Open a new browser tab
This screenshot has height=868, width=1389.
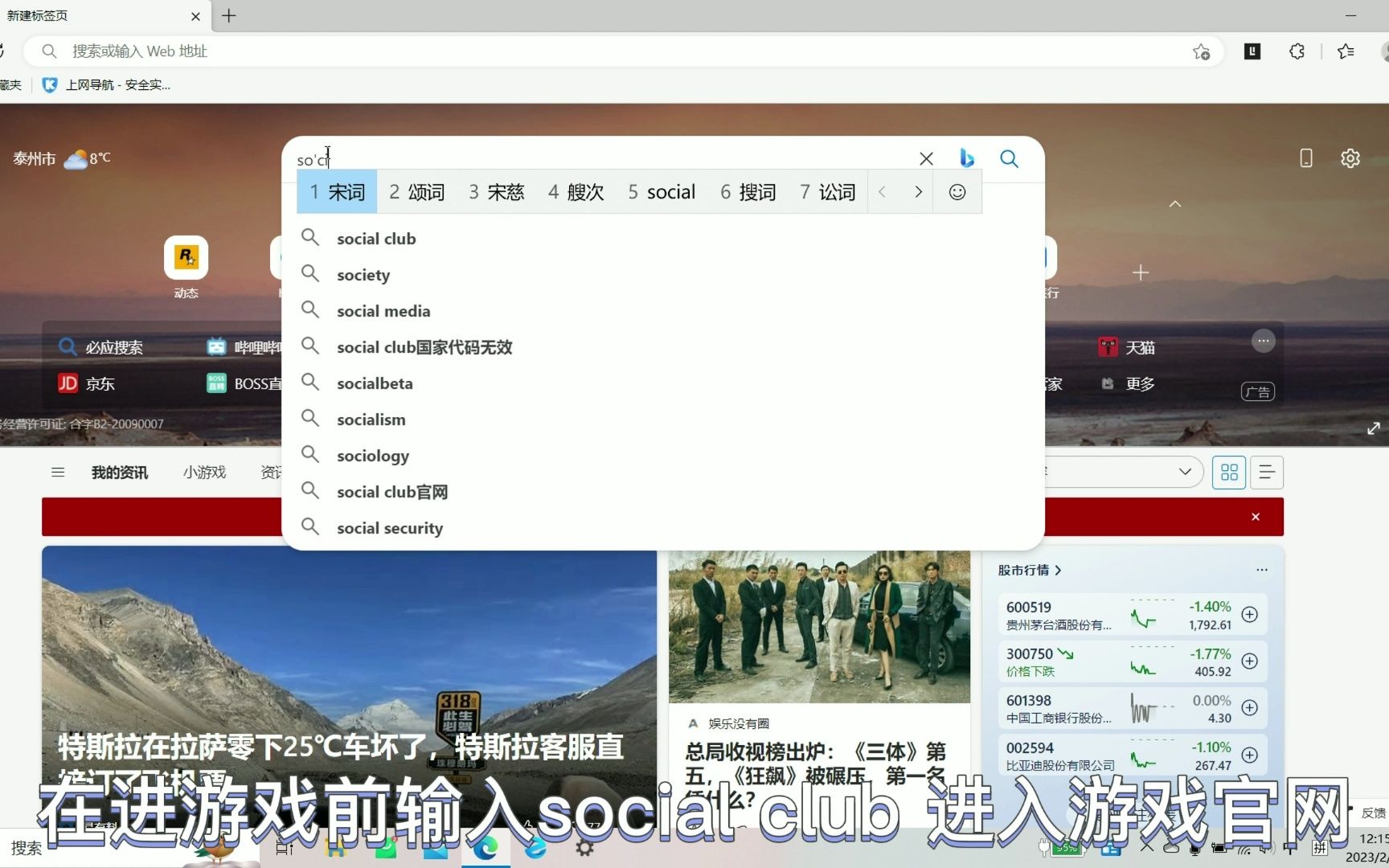pyautogui.click(x=229, y=16)
